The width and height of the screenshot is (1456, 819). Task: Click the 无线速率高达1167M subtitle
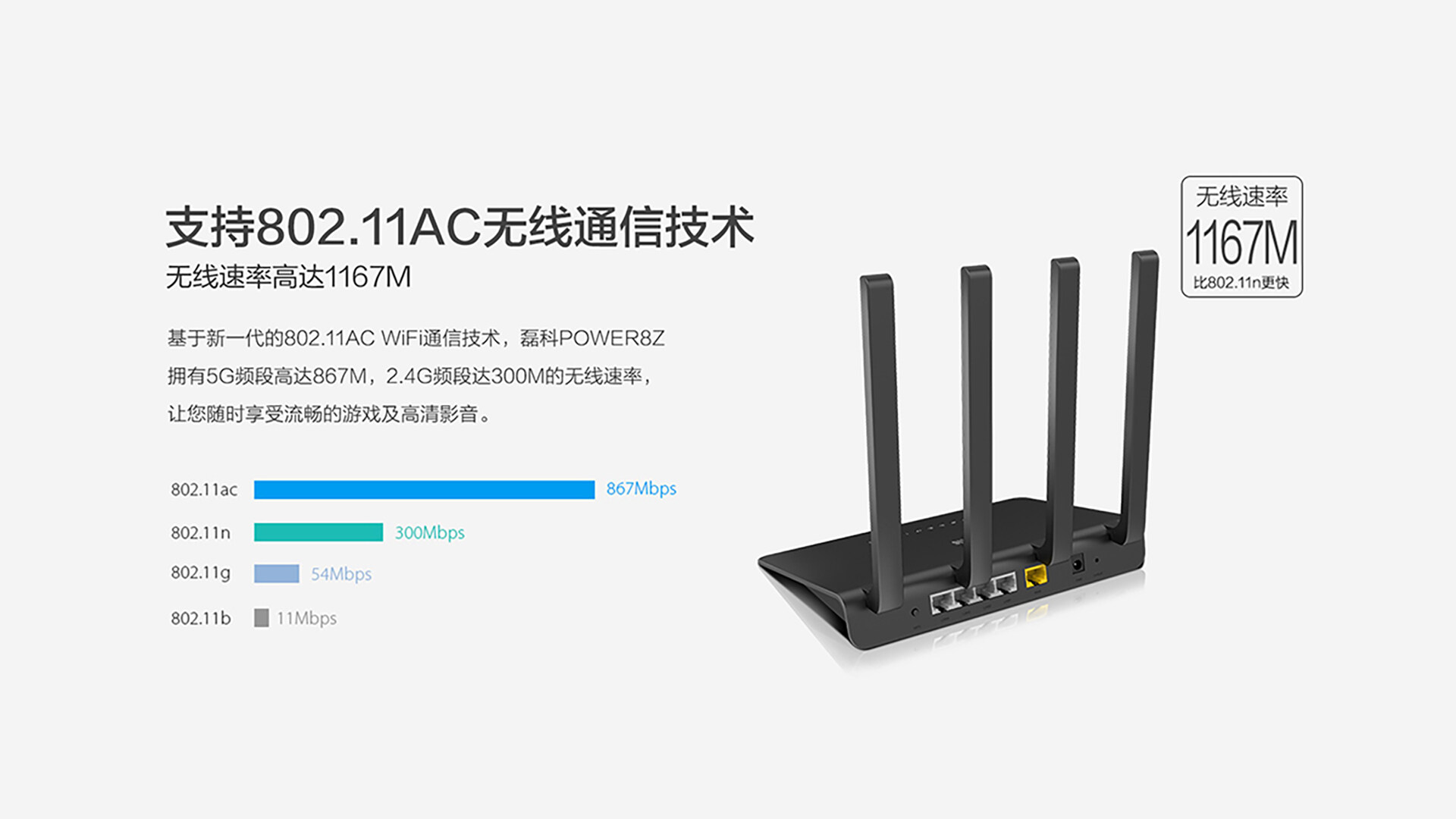click(x=288, y=277)
